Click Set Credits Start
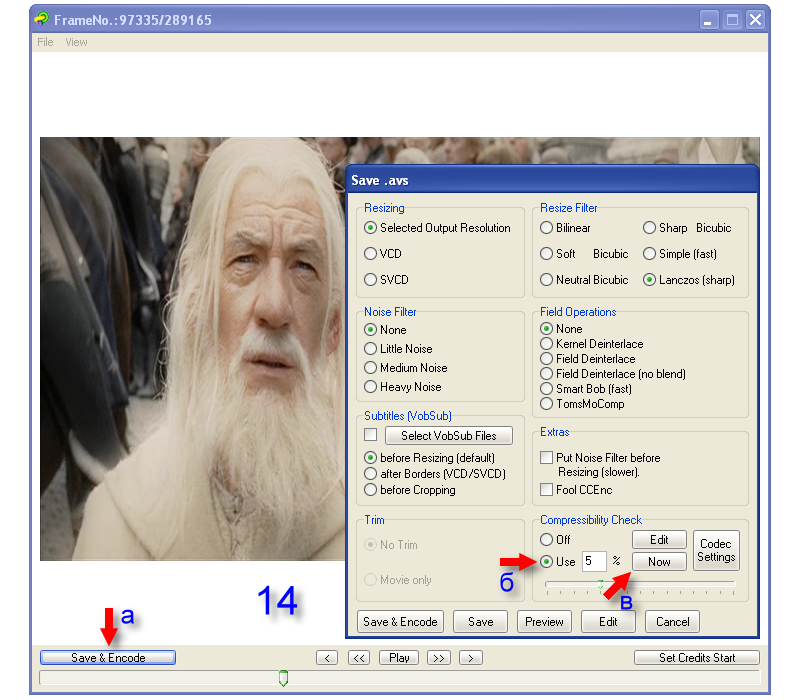The image size is (800, 700). tap(697, 658)
